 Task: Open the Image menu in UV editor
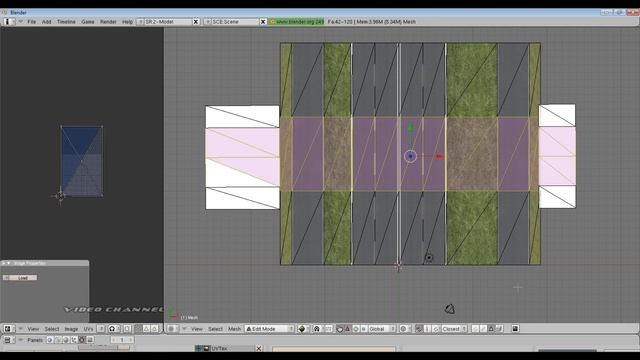click(x=71, y=329)
